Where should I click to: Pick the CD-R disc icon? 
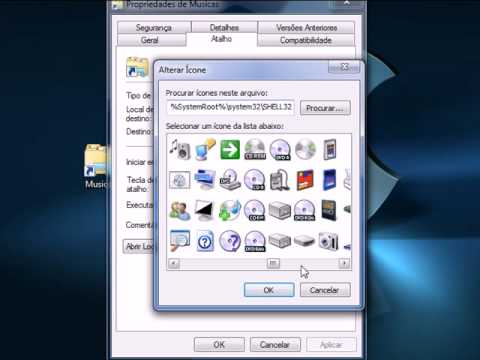(255, 180)
